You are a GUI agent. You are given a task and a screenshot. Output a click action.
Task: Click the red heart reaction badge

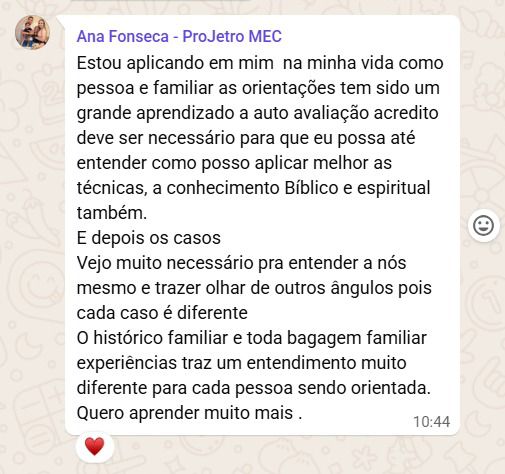click(95, 447)
